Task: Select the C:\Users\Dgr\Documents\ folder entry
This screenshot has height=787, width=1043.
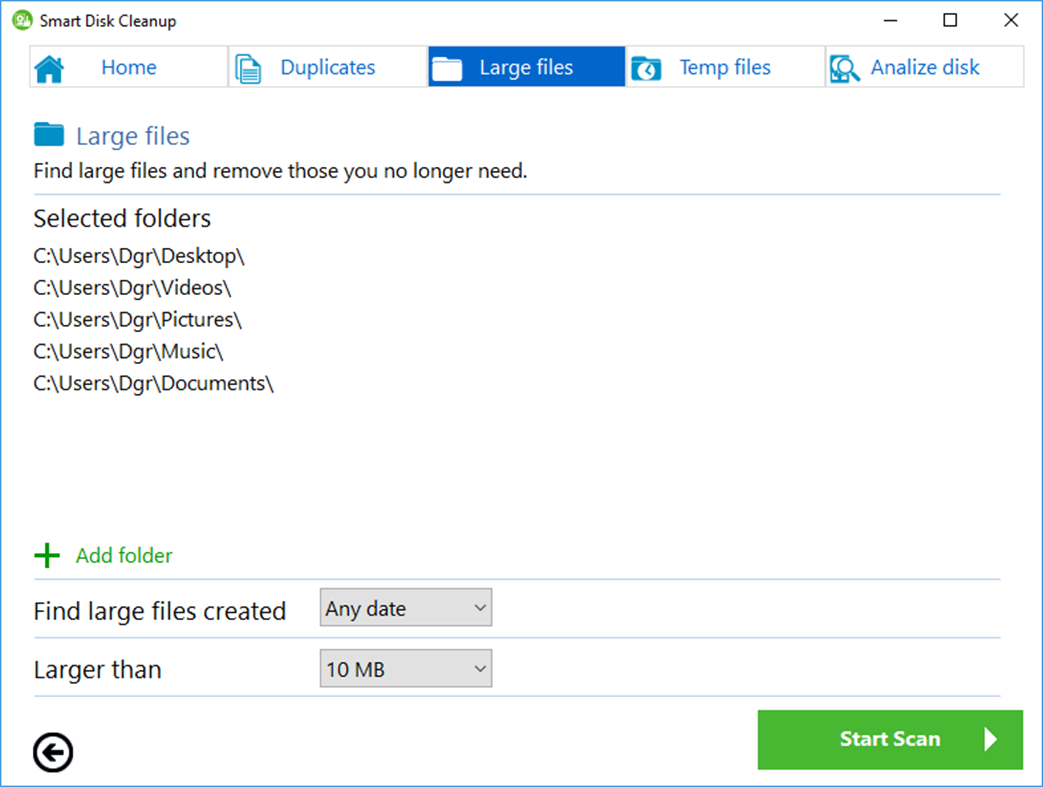Action: click(154, 383)
